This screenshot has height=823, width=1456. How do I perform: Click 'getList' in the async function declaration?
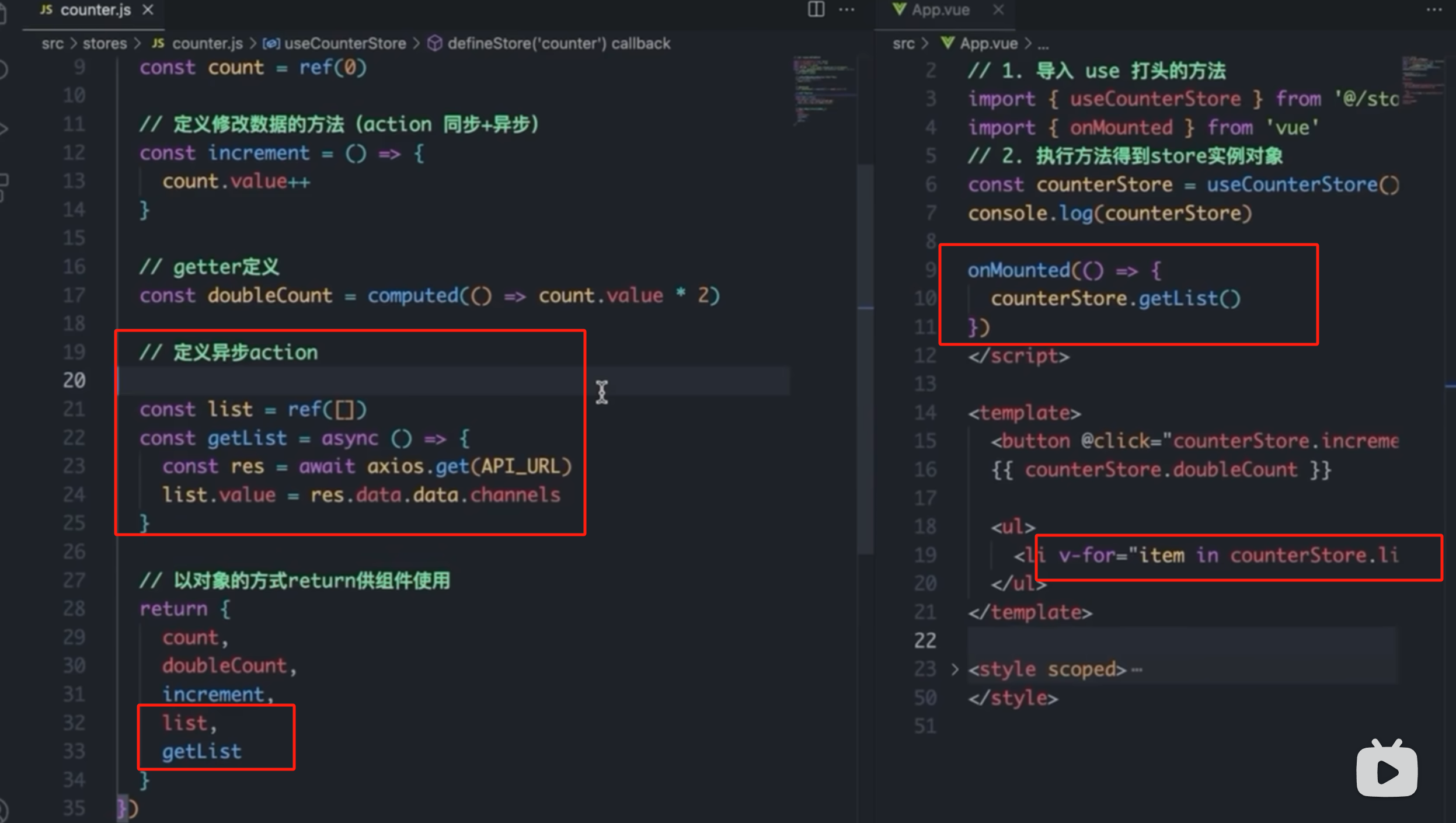tap(247, 438)
